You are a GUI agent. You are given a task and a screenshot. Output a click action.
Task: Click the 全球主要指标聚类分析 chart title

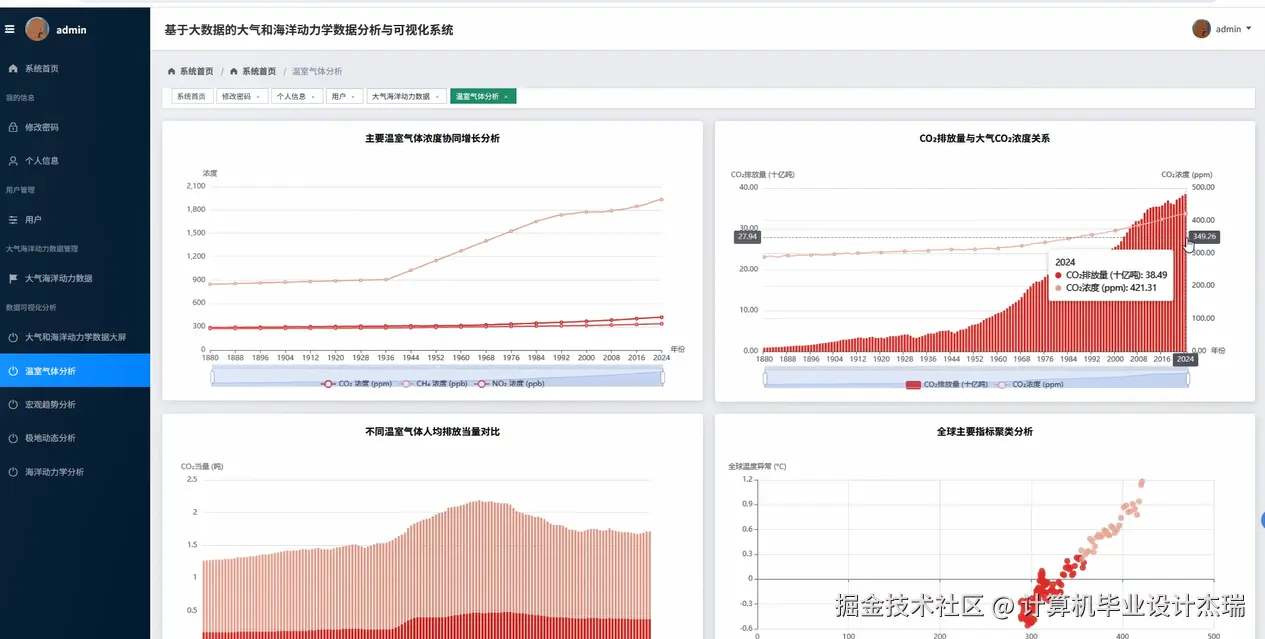(984, 431)
